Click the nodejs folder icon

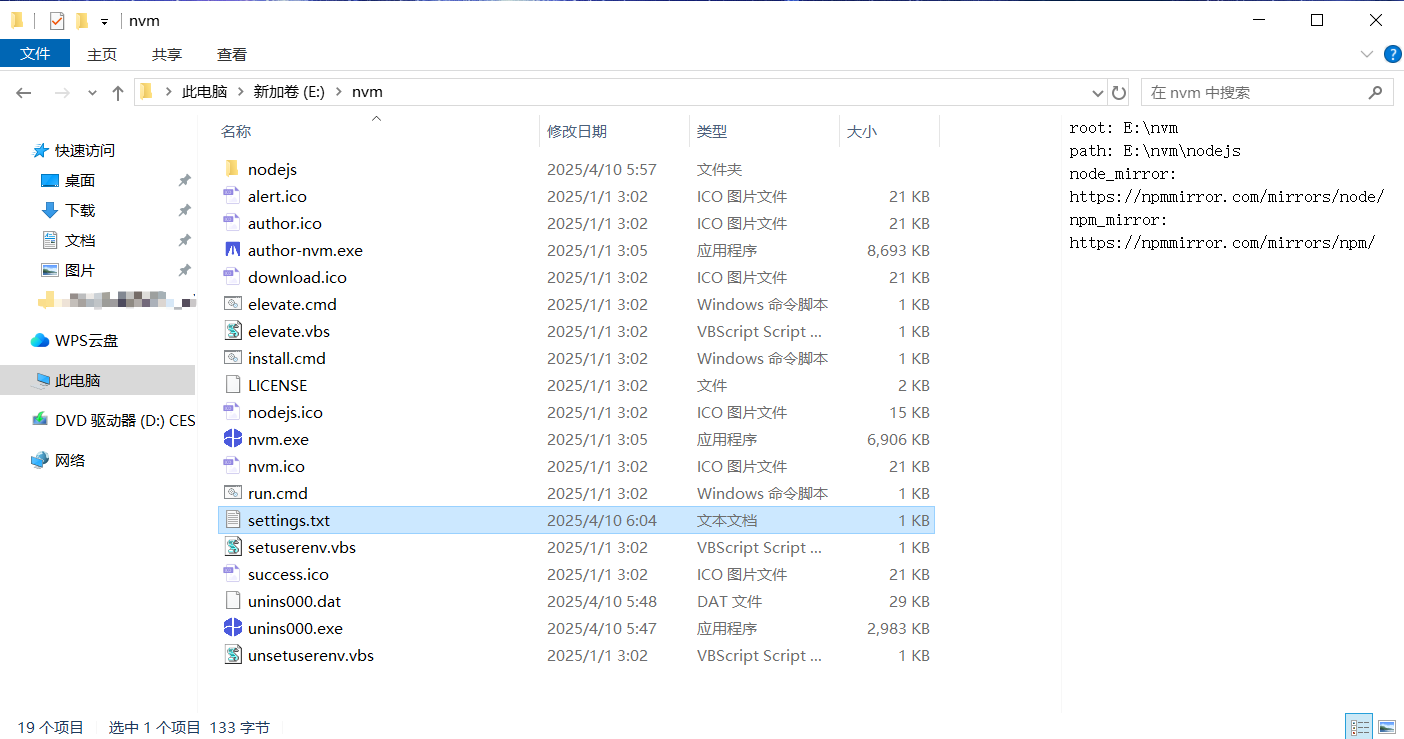click(232, 169)
